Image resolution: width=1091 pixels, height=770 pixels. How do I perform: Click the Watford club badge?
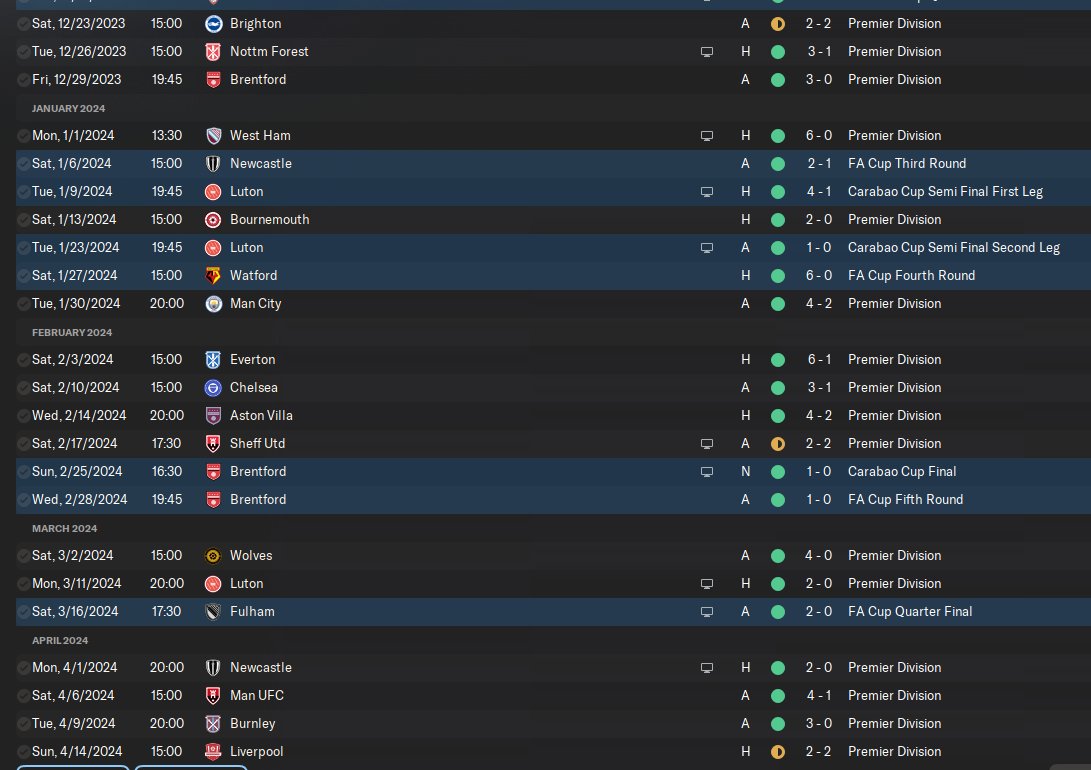[x=213, y=275]
